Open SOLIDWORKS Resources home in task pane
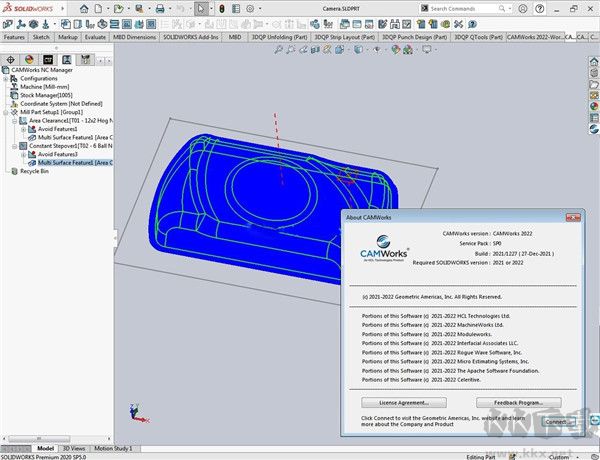This screenshot has height=460, width=600. (594, 61)
